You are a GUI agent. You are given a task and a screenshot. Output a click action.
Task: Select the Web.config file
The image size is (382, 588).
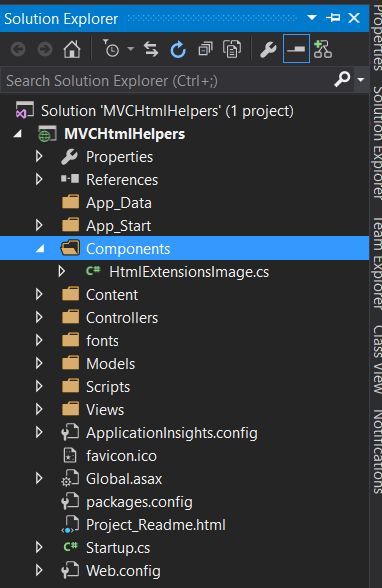coord(123,571)
